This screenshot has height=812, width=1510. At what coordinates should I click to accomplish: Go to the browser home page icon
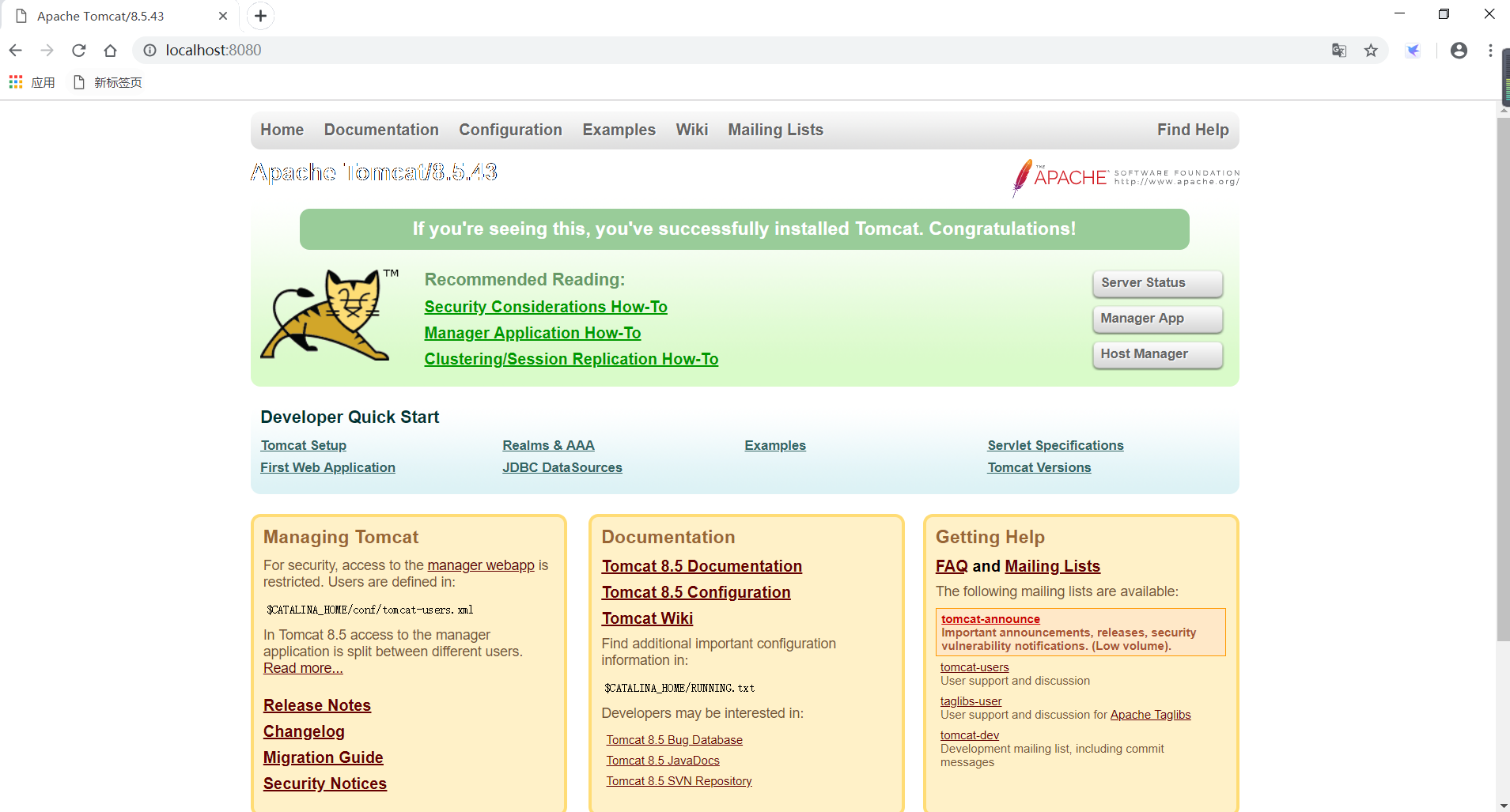pyautogui.click(x=110, y=51)
